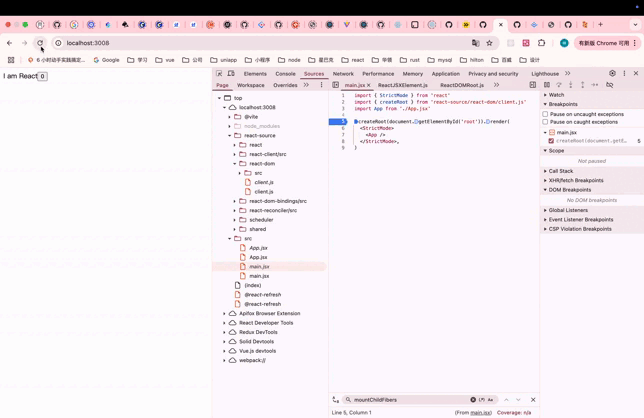Switch to the Overrides navigator tab
This screenshot has width=644, height=418.
point(285,85)
